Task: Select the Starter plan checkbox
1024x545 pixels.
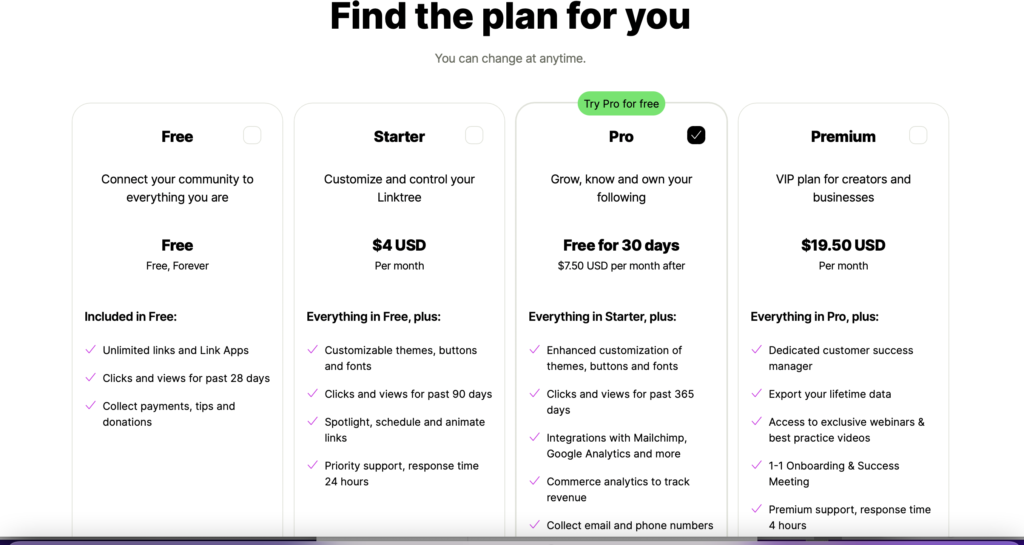Action: [x=474, y=135]
